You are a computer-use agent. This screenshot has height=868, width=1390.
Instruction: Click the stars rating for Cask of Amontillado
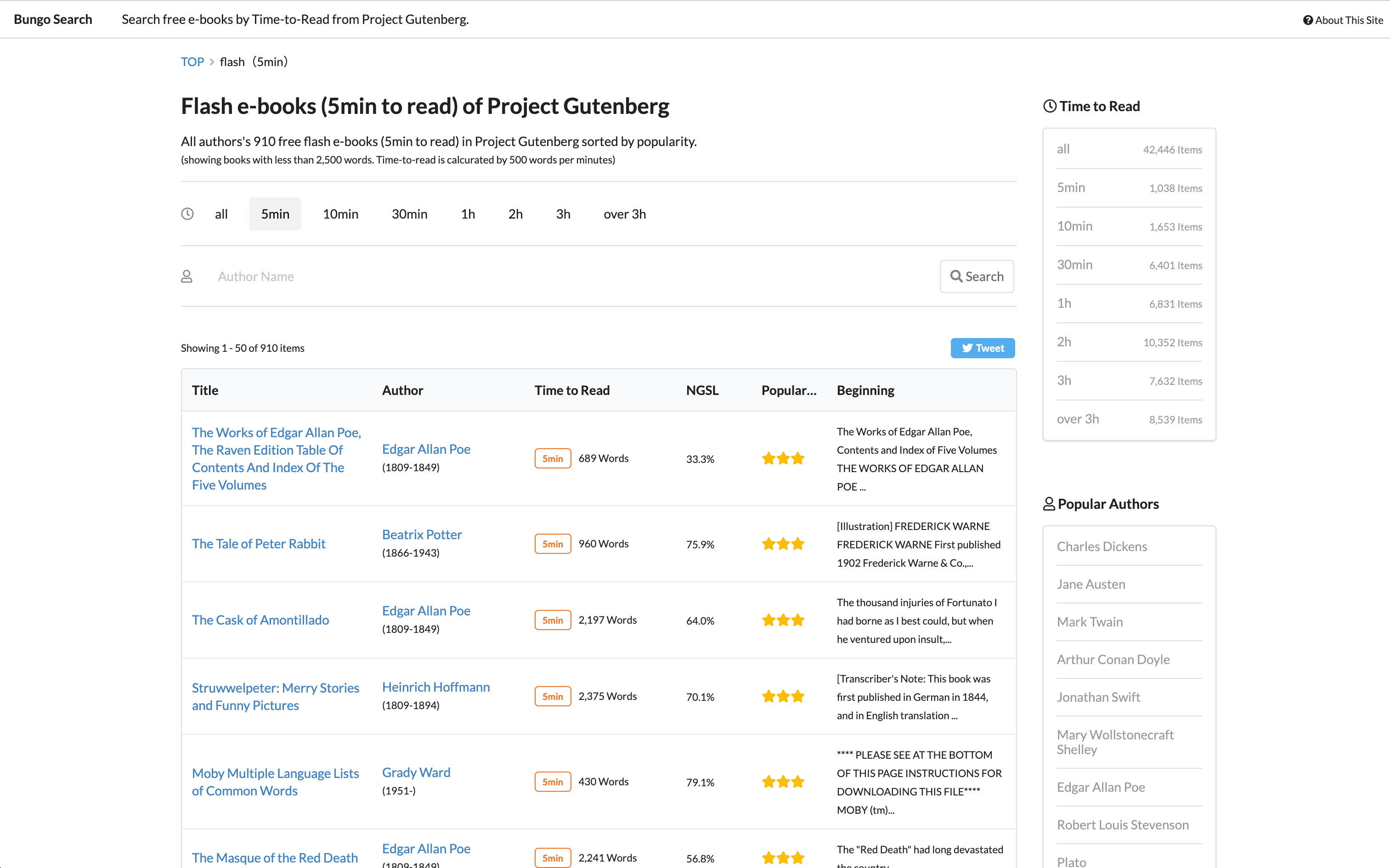point(783,620)
